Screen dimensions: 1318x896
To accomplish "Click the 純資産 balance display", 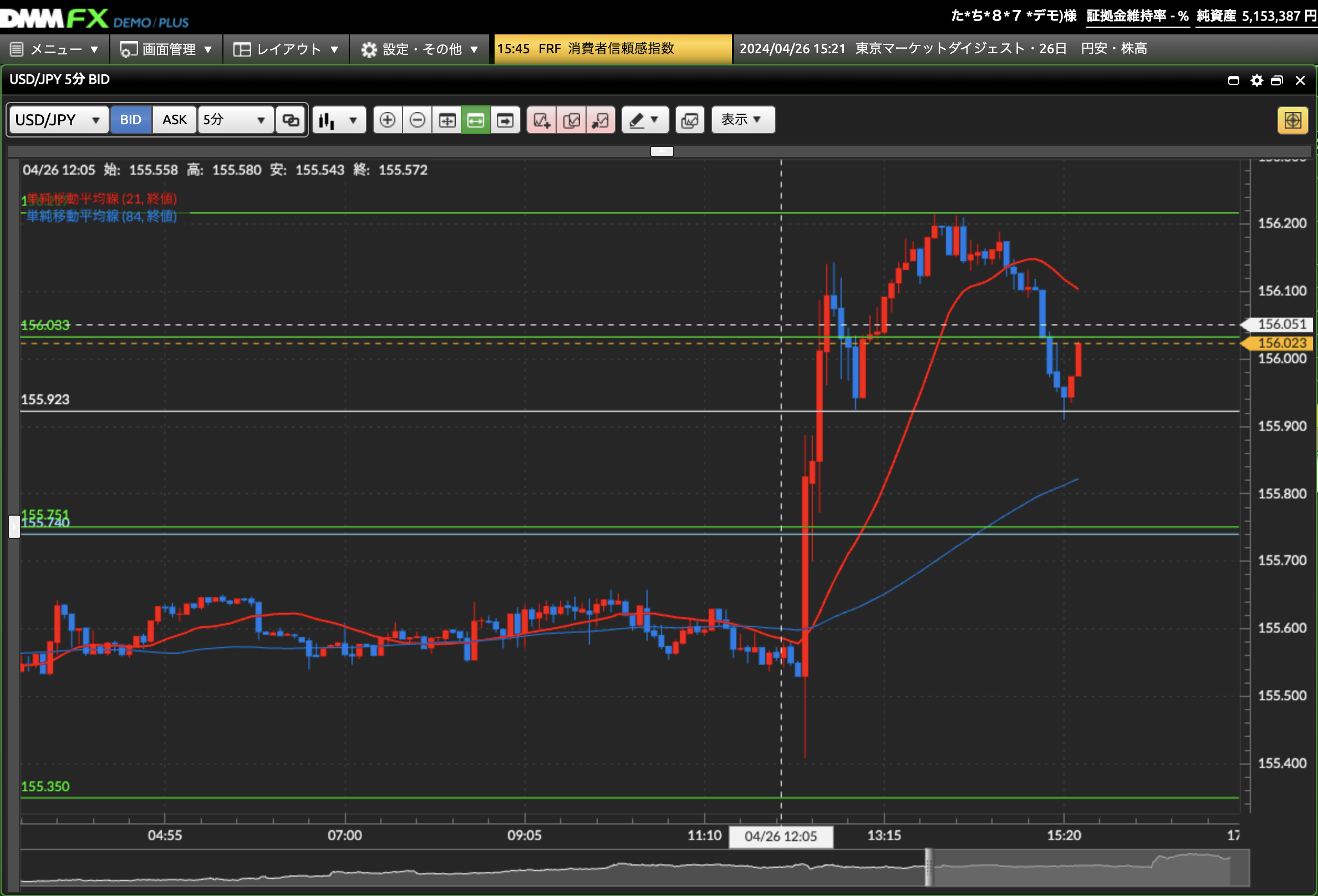I will click(1256, 16).
